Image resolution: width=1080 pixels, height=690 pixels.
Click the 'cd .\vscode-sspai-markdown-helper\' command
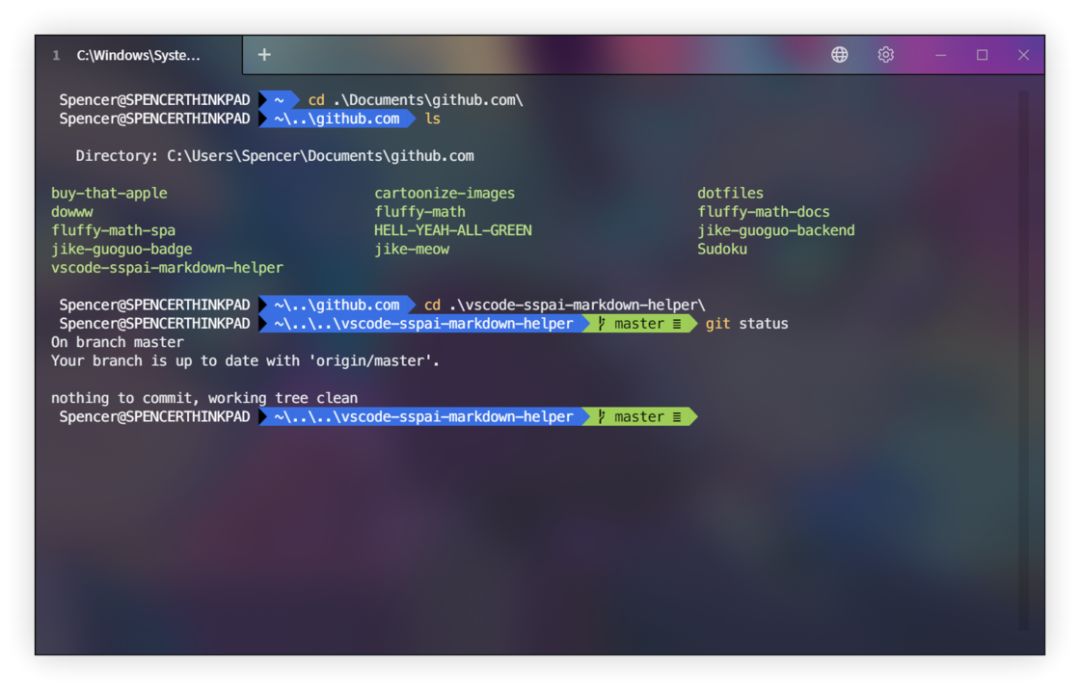tap(564, 304)
